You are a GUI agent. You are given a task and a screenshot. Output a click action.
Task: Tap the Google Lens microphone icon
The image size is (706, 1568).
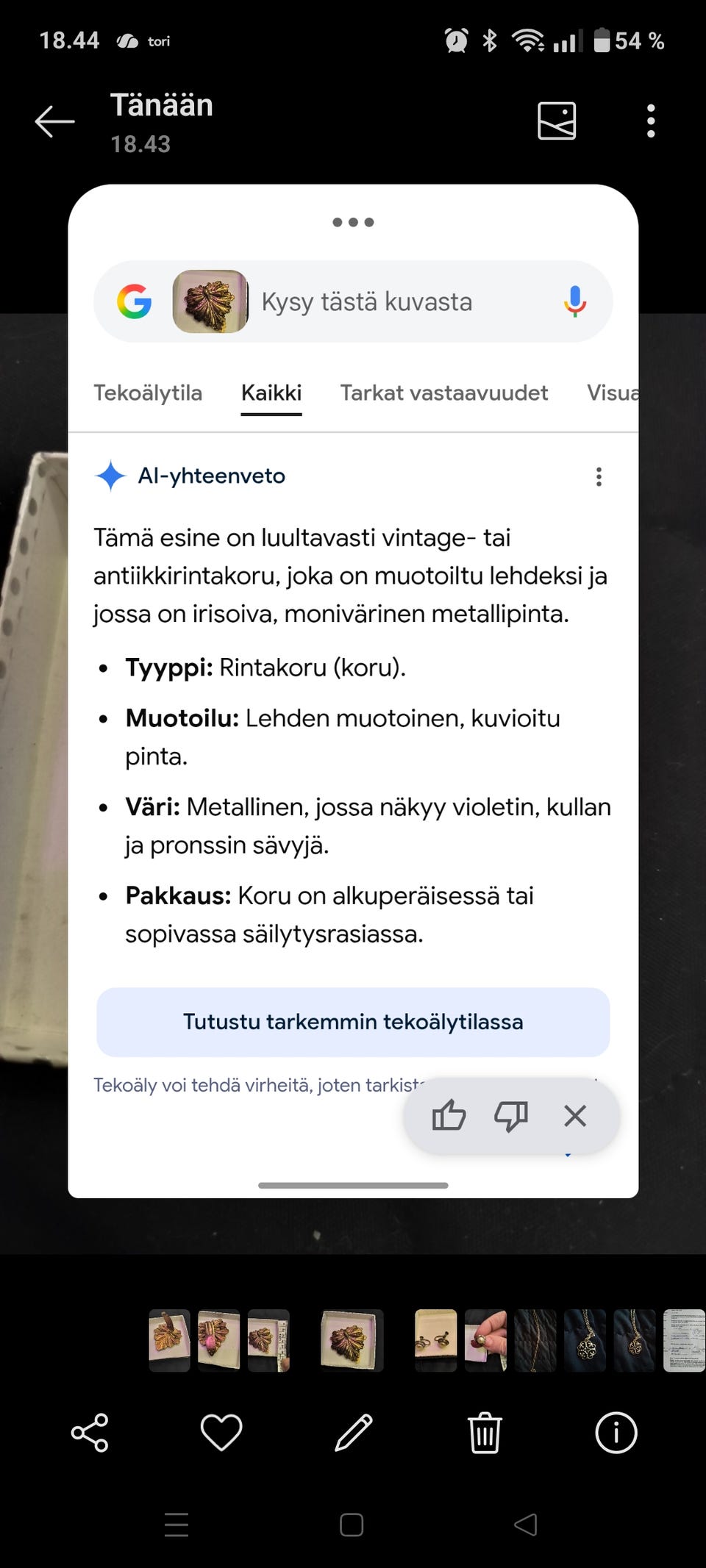(576, 301)
